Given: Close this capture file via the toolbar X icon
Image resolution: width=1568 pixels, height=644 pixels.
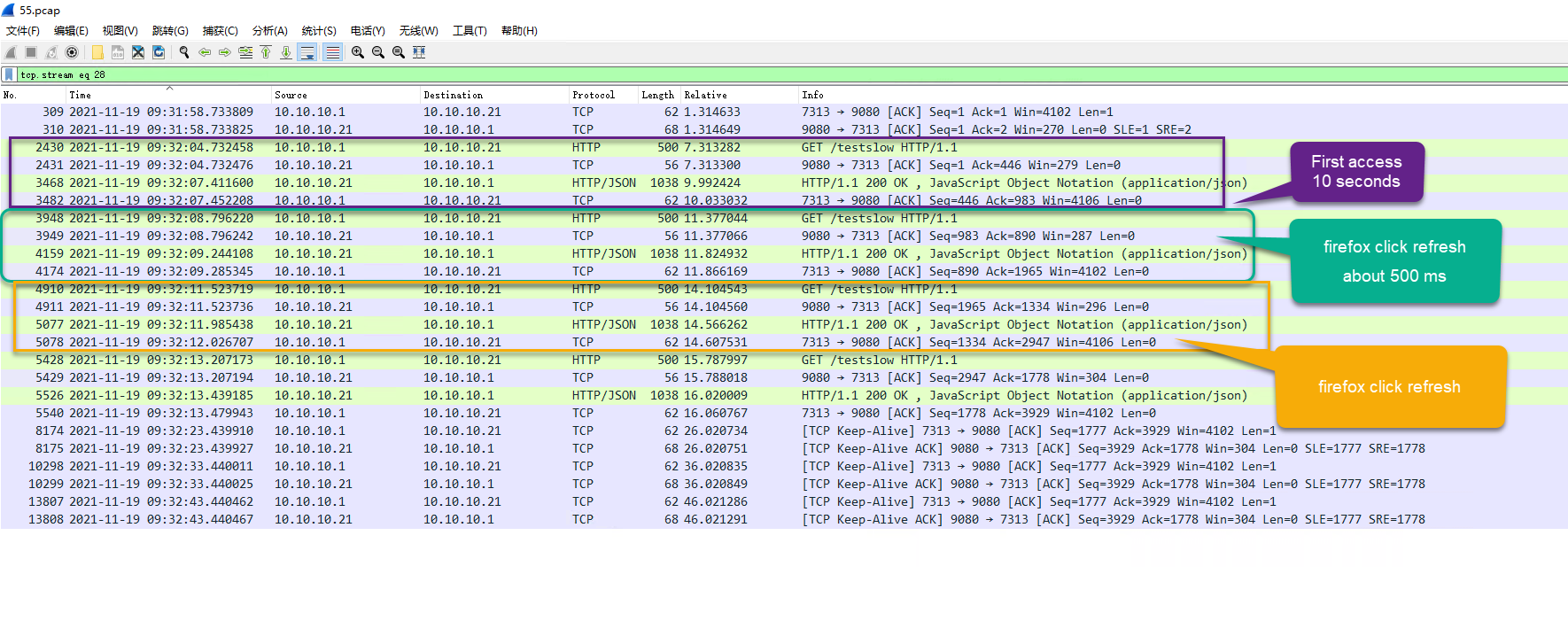Looking at the screenshot, I should point(138,52).
